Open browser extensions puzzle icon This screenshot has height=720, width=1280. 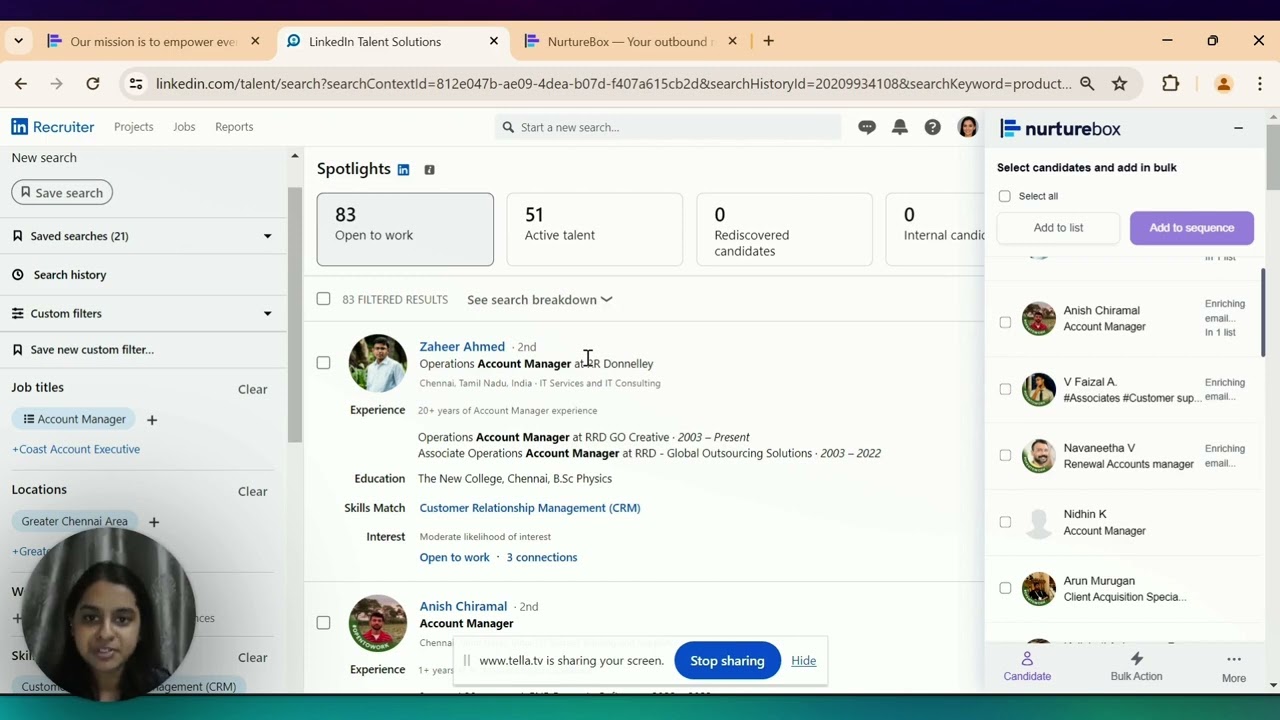click(x=1170, y=84)
